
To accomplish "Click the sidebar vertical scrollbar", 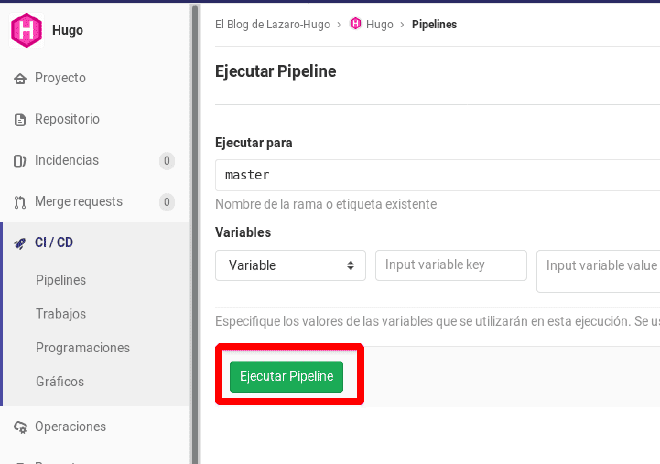I will 195,234.
